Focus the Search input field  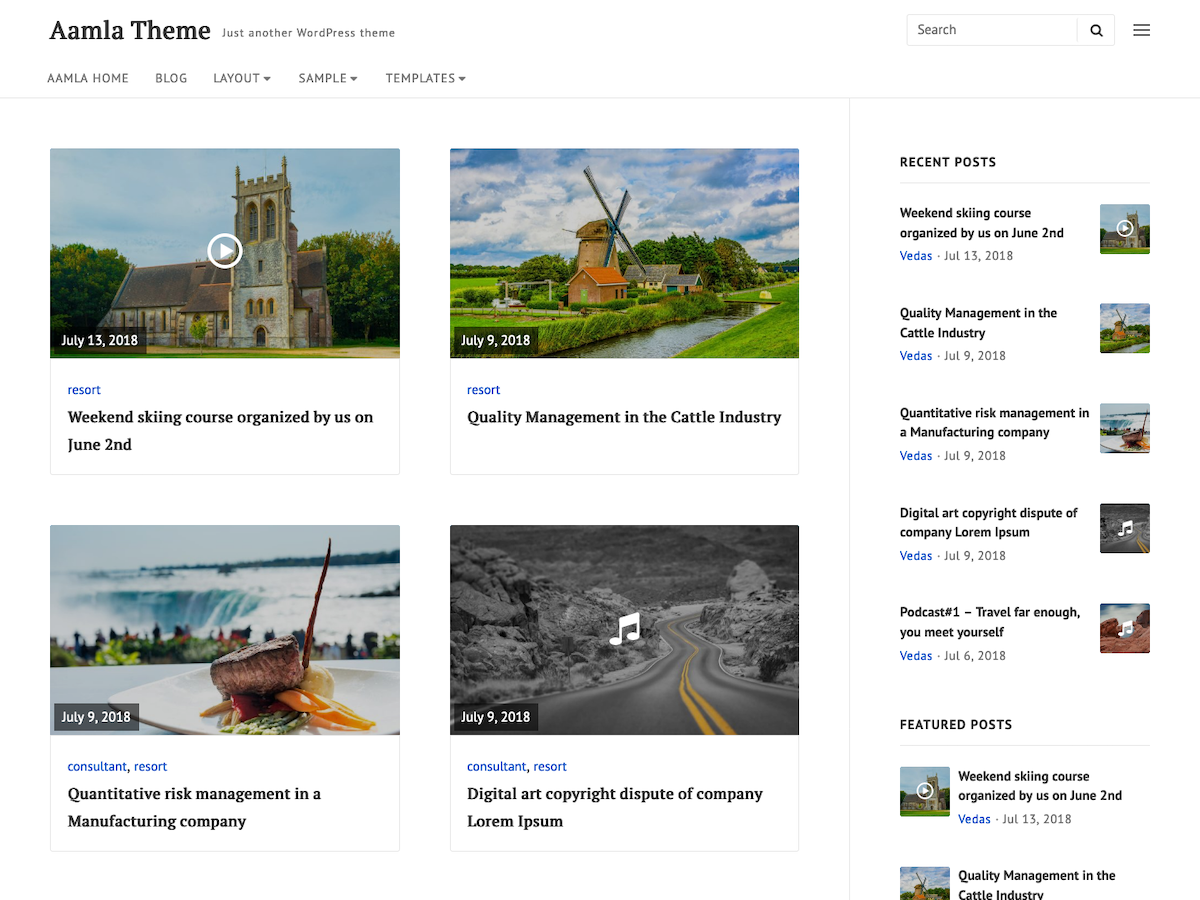pos(990,30)
